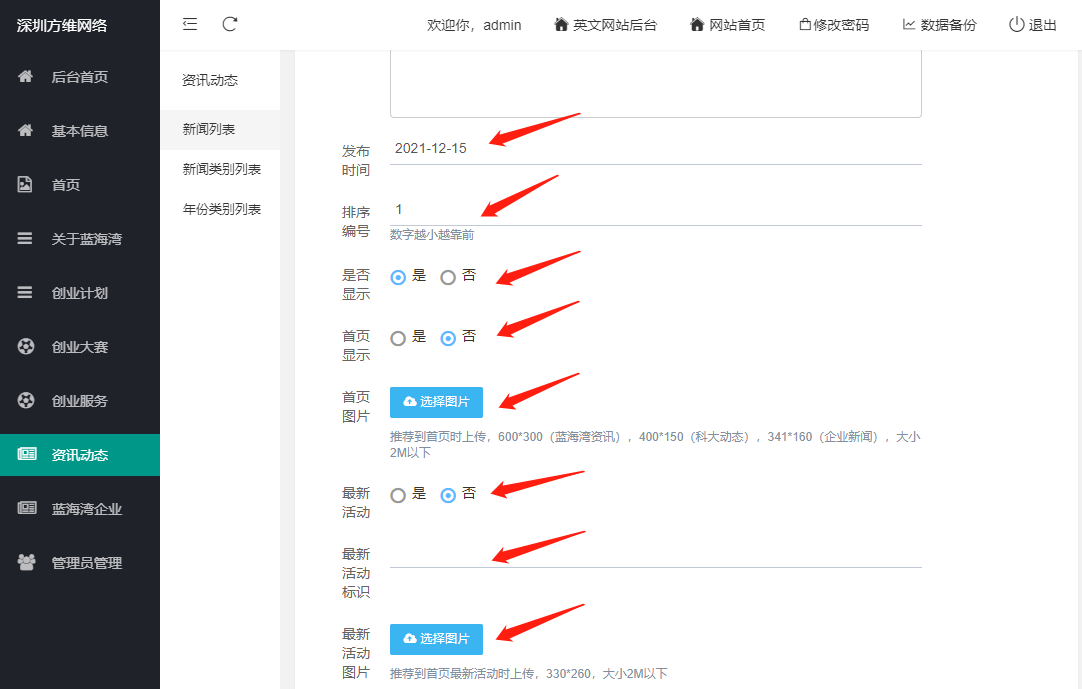Viewport: 1082px width, 689px height.
Task: Open the 年份类别列表 submenu
Action: (x=221, y=209)
